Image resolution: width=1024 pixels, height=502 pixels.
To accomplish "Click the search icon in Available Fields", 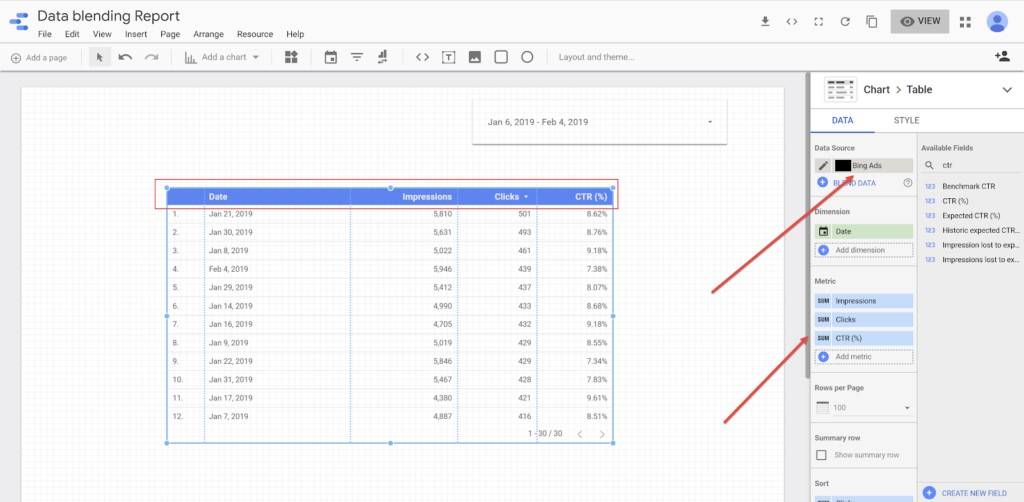I will [929, 166].
